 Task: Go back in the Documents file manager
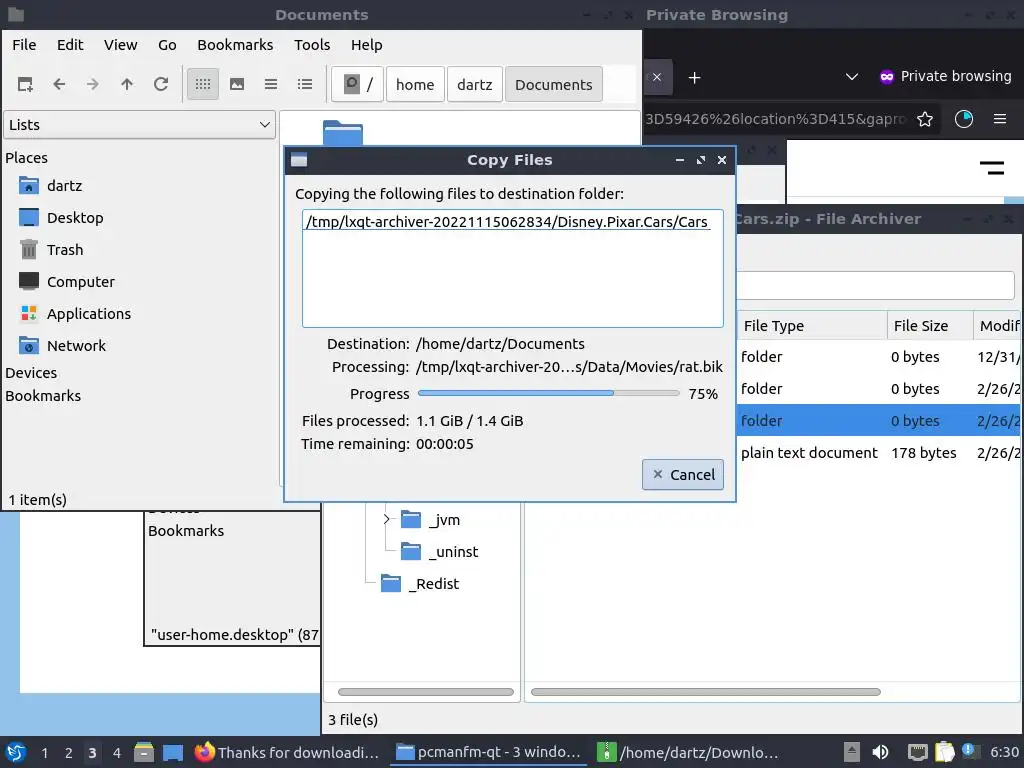[59, 84]
